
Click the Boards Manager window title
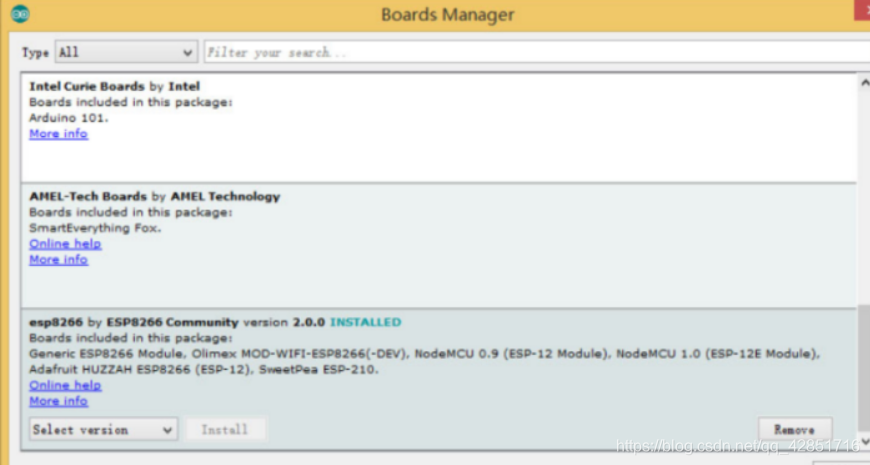coord(447,14)
